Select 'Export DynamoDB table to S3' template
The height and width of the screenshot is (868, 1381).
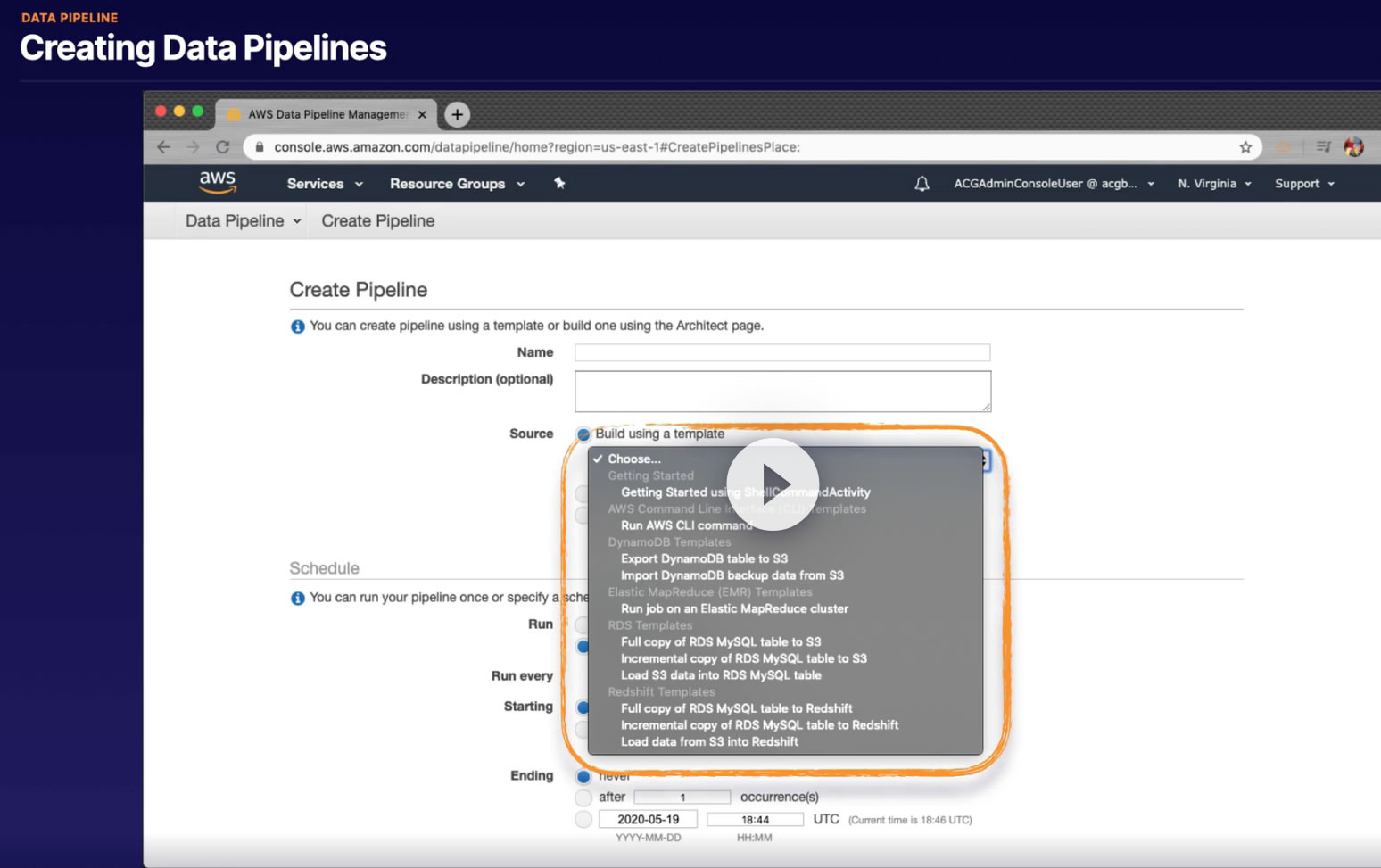704,559
